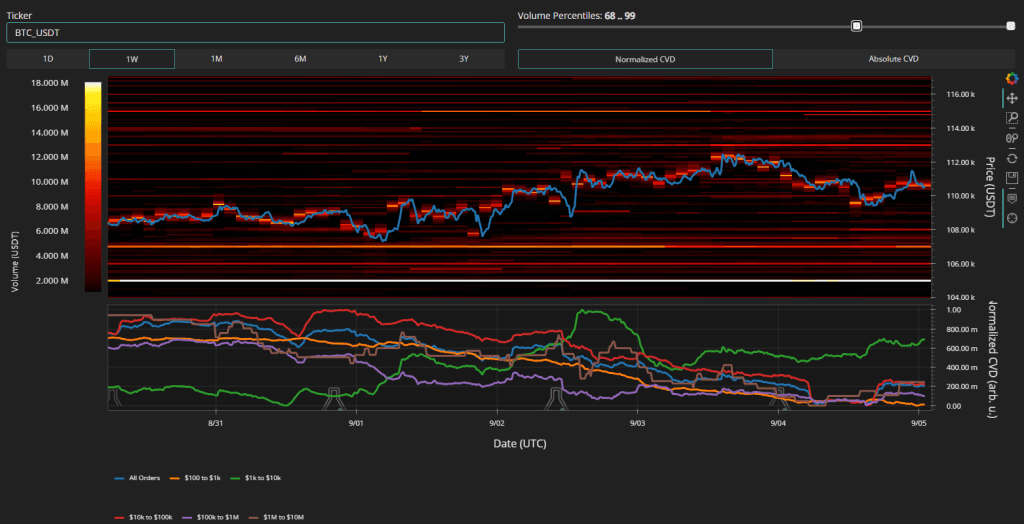Select the Pan tool in chart toolbar
Viewport: 1024px width, 524px height.
tap(1012, 98)
